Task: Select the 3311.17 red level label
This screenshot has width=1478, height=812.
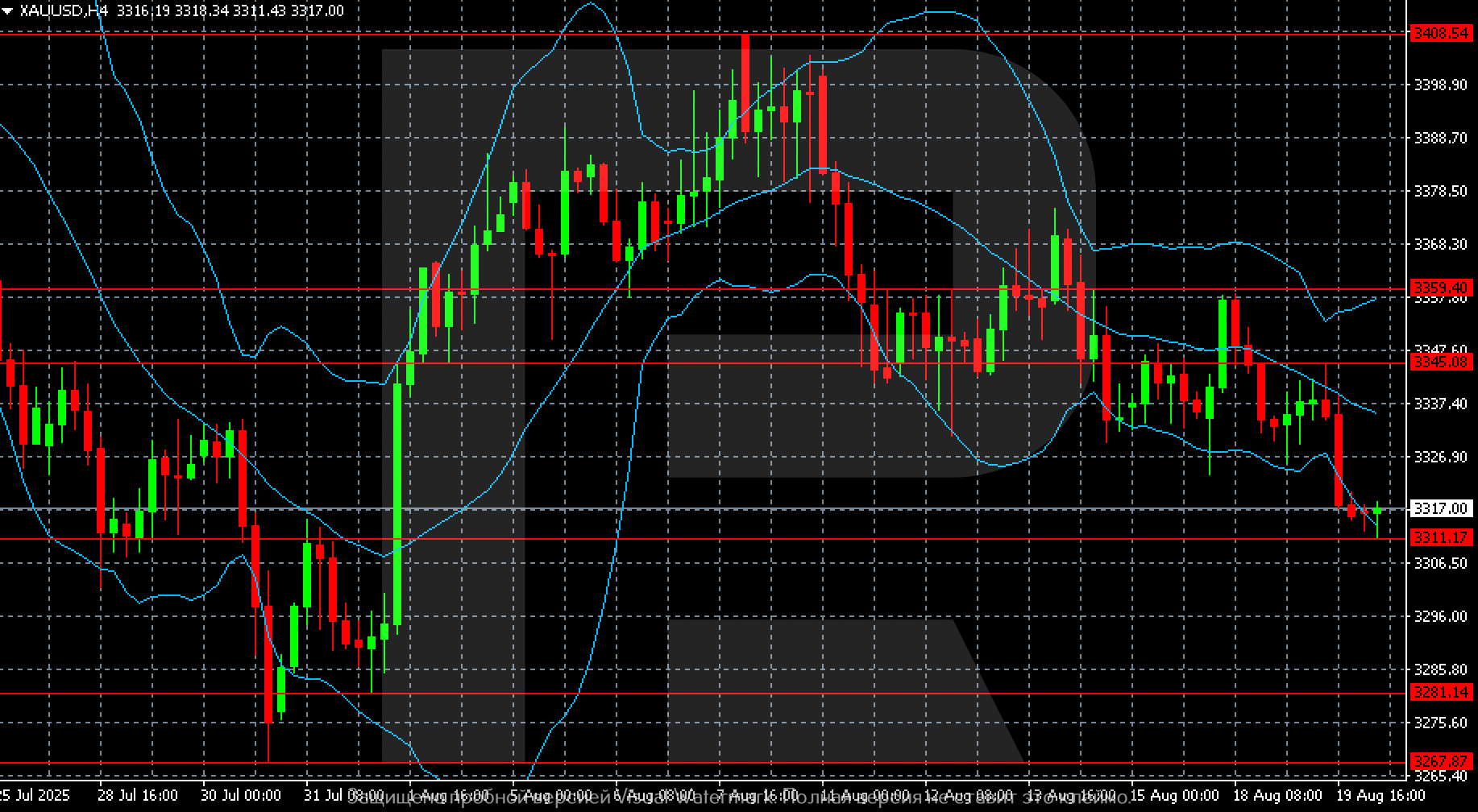Action: pyautogui.click(x=1442, y=537)
